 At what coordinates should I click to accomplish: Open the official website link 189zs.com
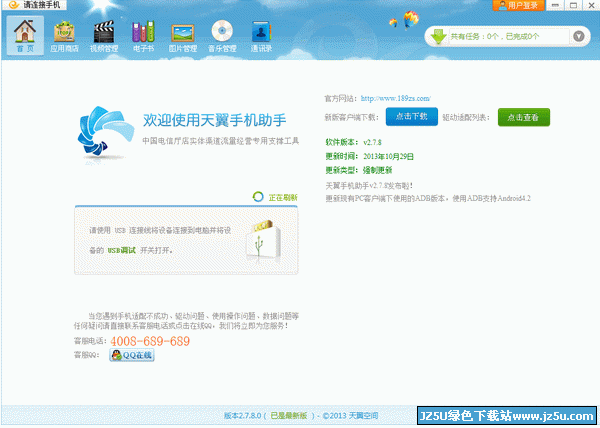tap(396, 99)
